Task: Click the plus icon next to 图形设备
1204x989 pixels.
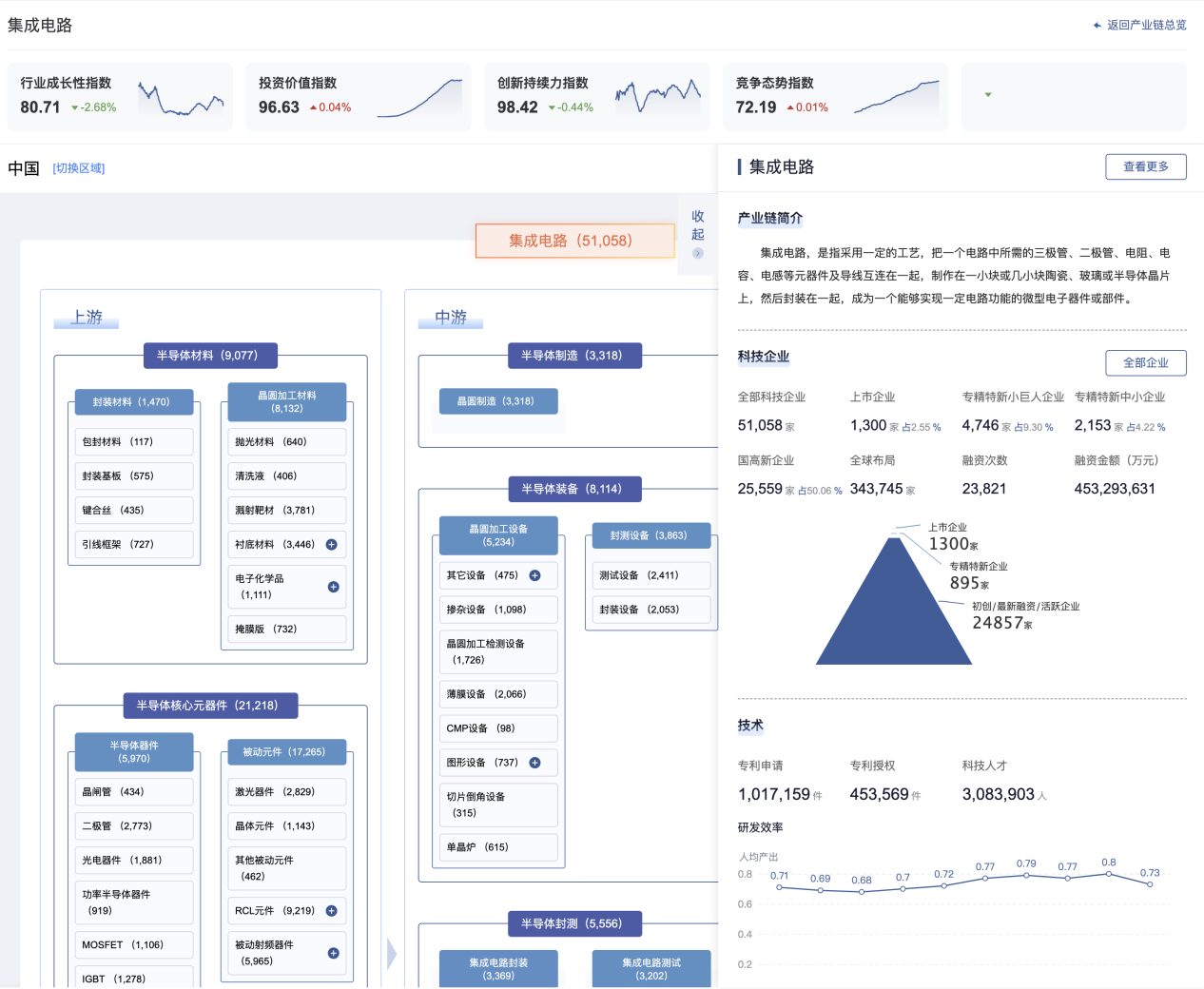Action: (534, 763)
